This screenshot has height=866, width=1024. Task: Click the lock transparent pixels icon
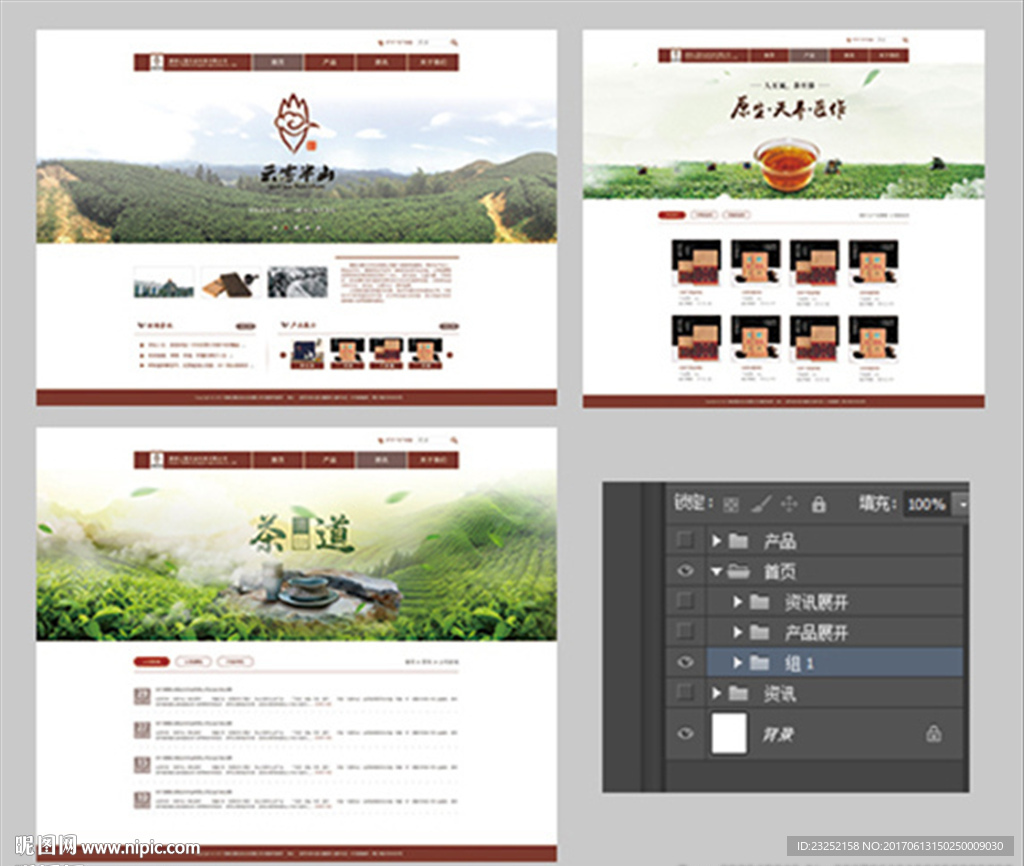tap(731, 504)
